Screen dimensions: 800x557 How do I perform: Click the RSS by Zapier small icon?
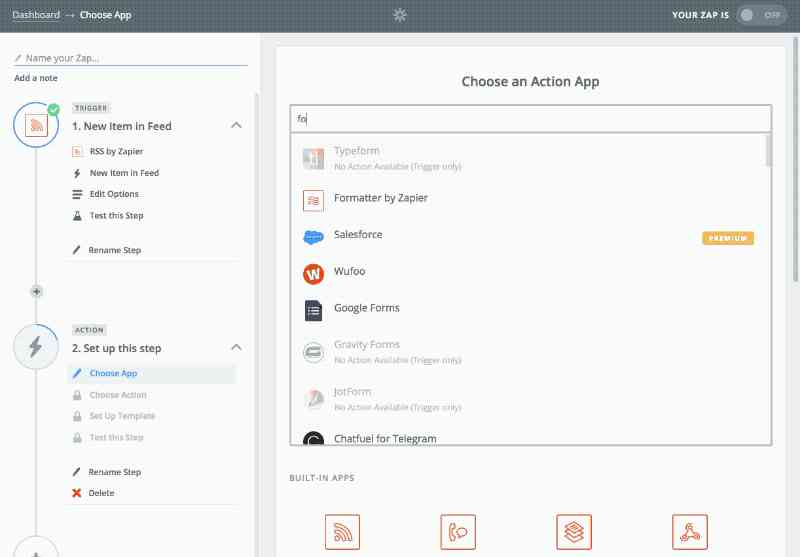pos(77,151)
